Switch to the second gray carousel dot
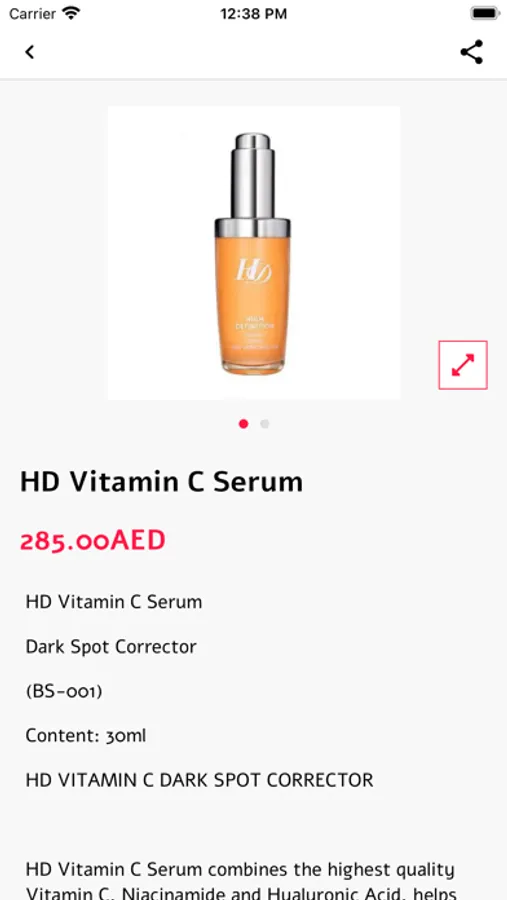Image resolution: width=507 pixels, height=900 pixels. pos(265,424)
